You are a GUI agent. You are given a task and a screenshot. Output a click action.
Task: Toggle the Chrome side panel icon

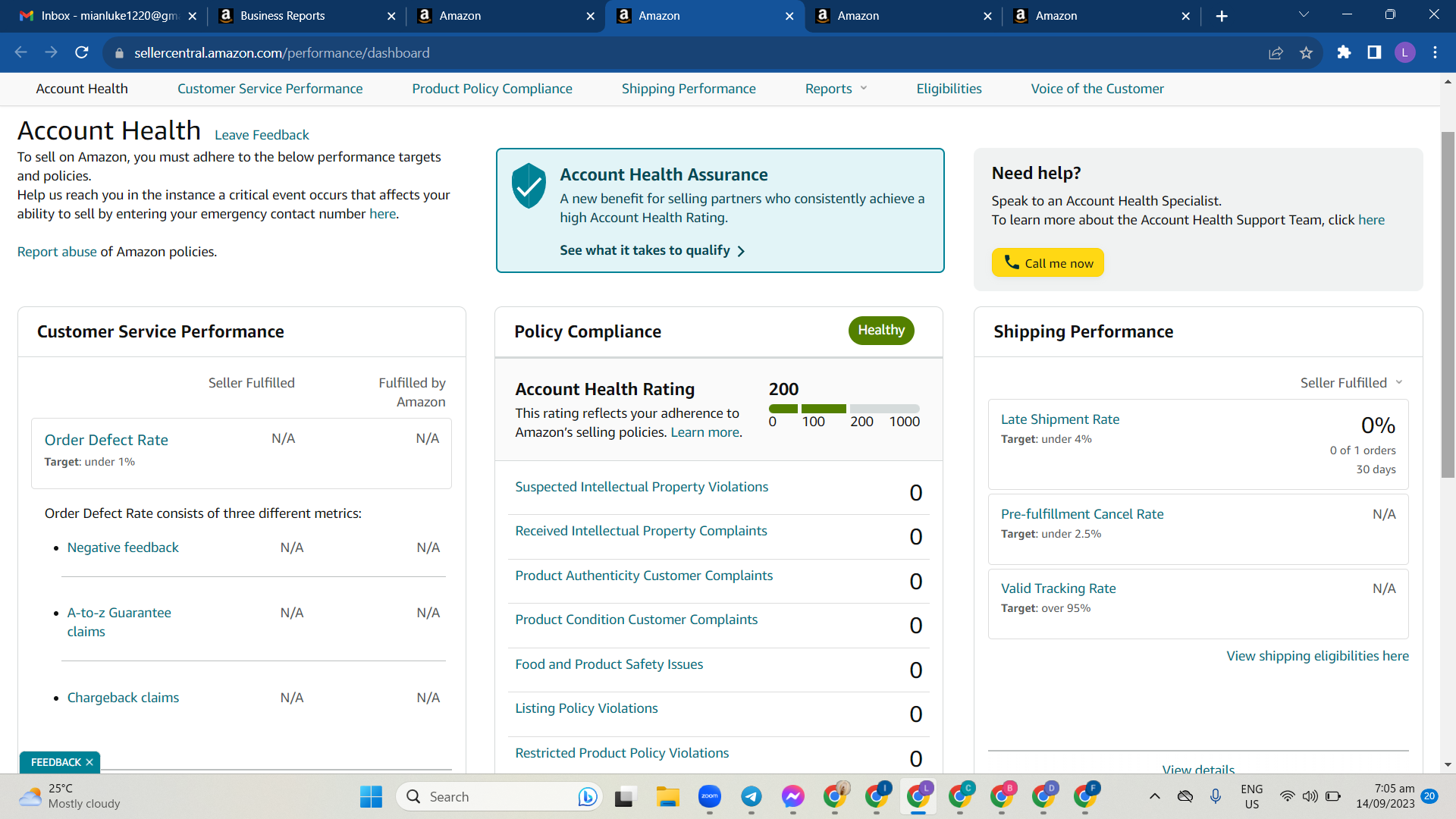(1374, 52)
